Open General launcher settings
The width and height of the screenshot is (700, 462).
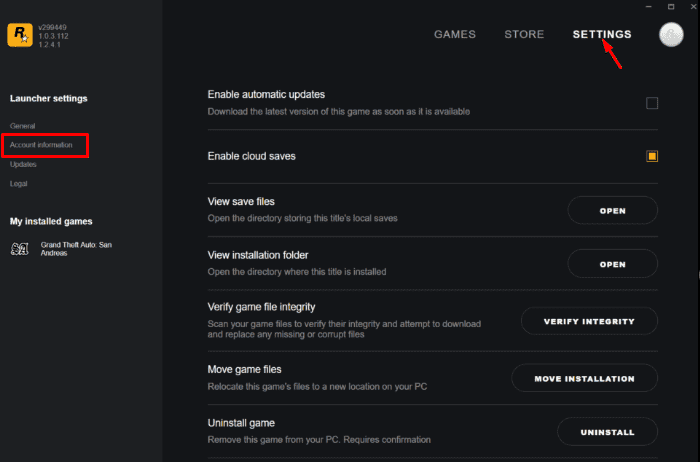tap(22, 126)
